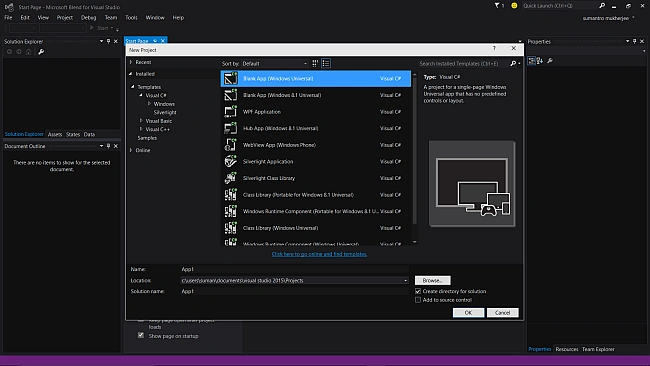Enable Add to source control checkbox
The width and height of the screenshot is (650, 366).
(x=418, y=300)
